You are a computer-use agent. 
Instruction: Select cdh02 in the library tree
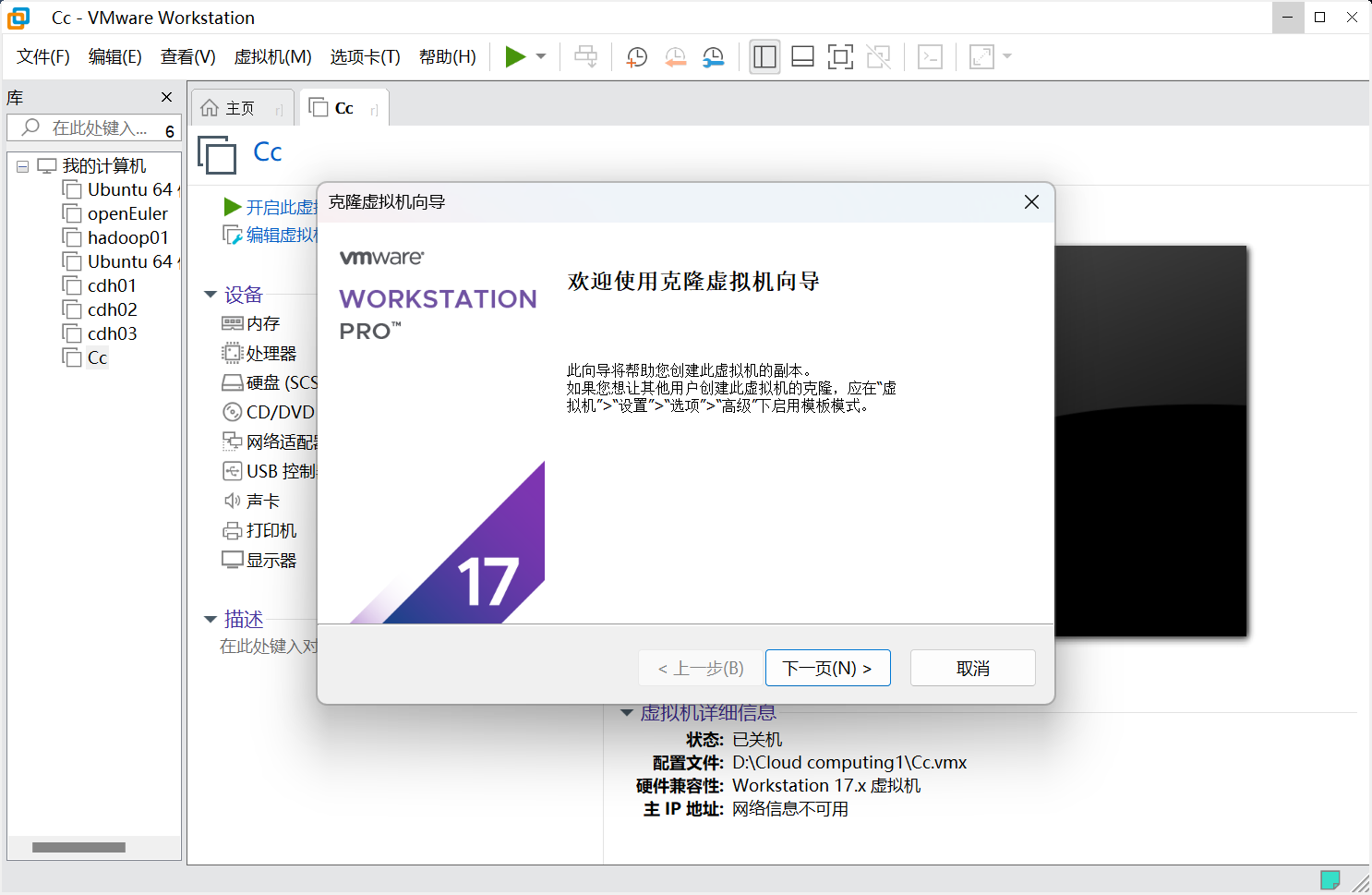(x=100, y=309)
